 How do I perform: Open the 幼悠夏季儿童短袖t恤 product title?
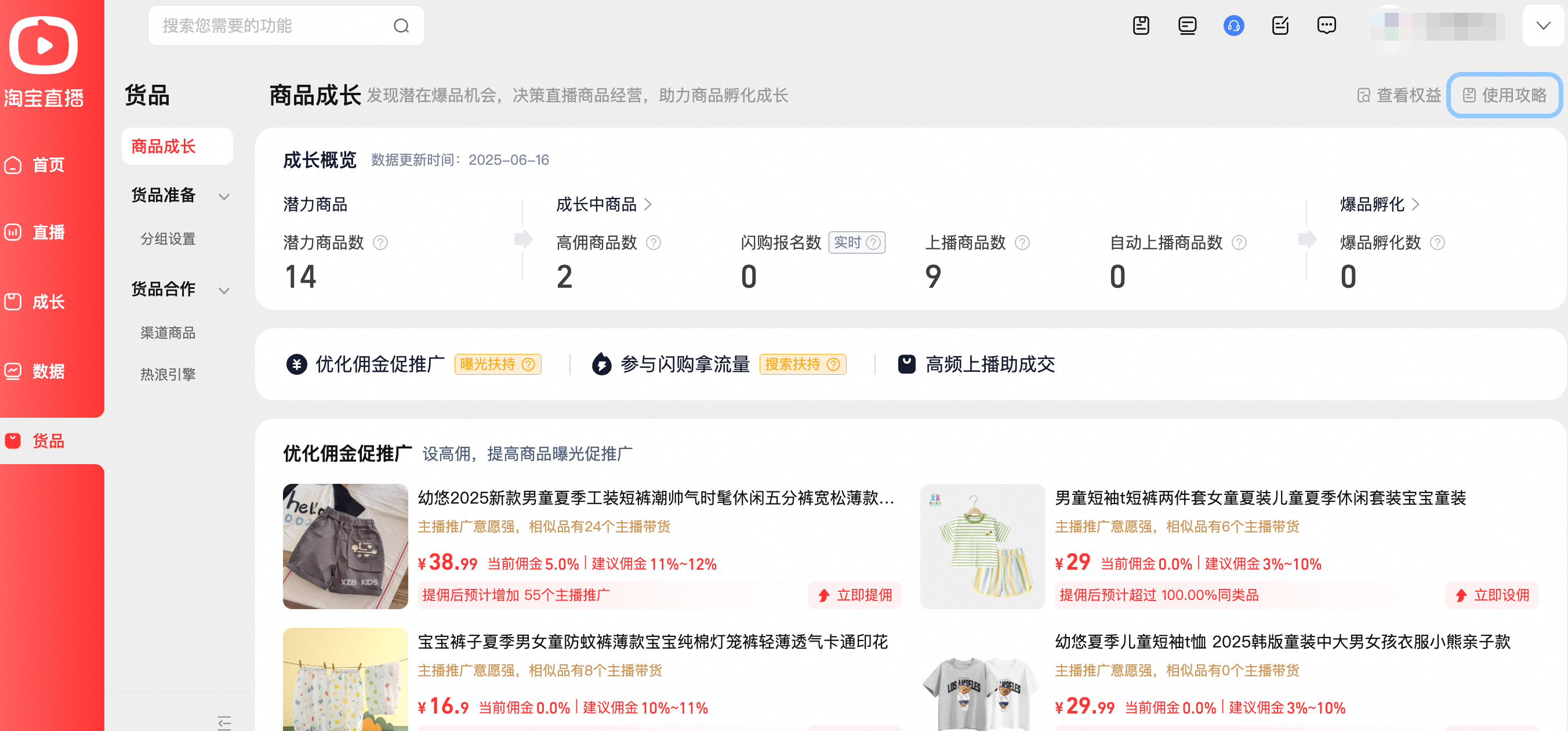(1283, 642)
